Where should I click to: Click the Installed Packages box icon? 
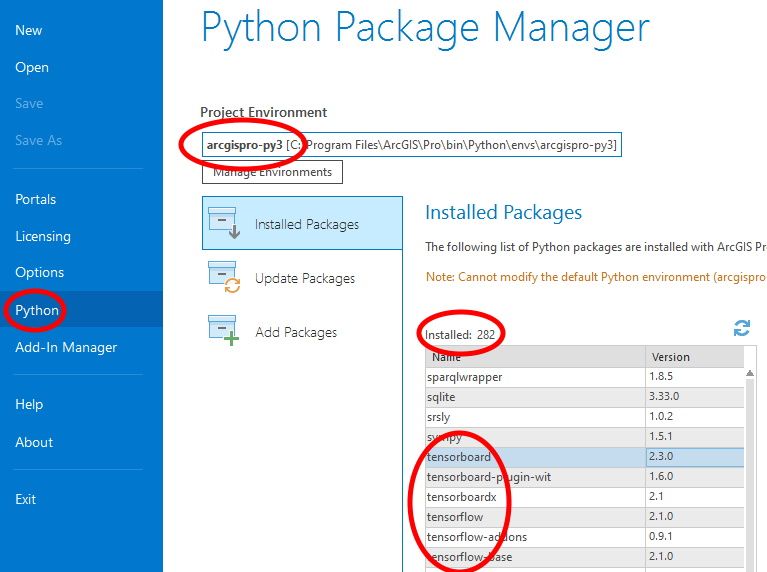(222, 224)
